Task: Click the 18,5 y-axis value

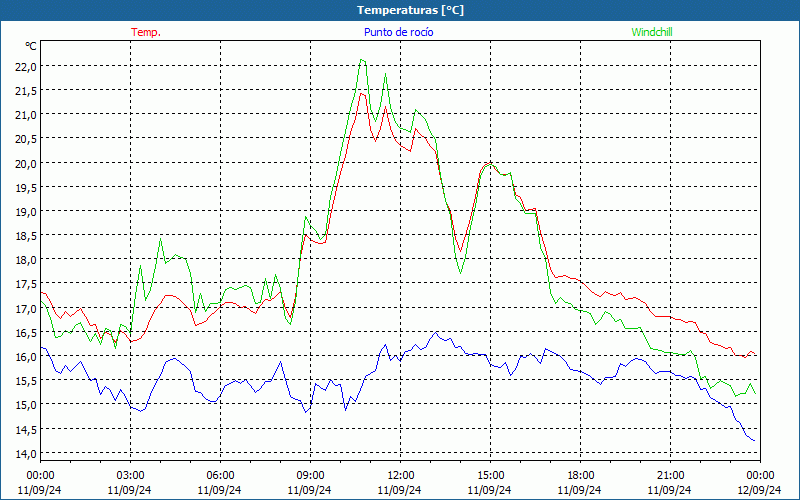Action: point(27,235)
